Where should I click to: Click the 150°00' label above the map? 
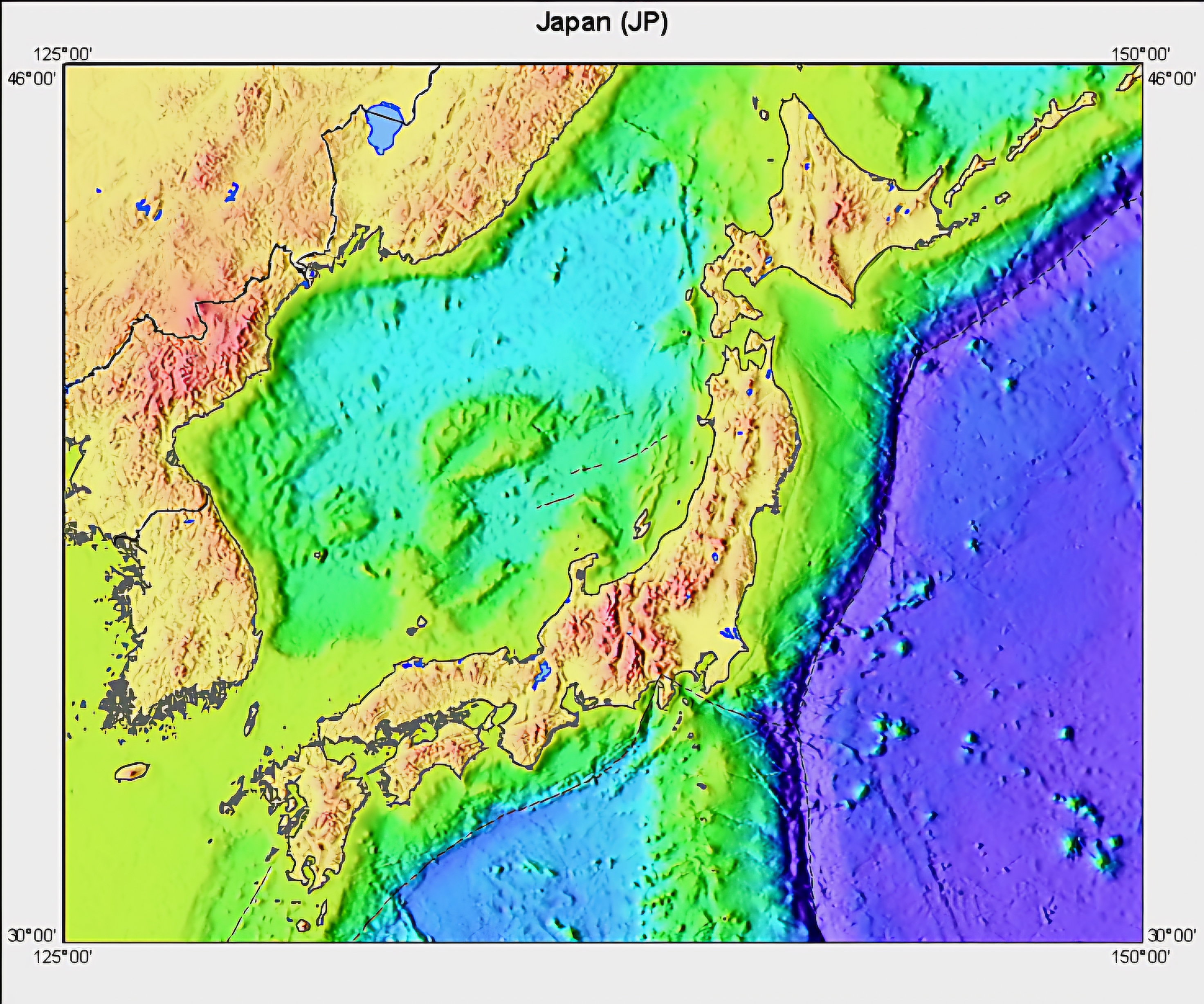[x=1141, y=54]
